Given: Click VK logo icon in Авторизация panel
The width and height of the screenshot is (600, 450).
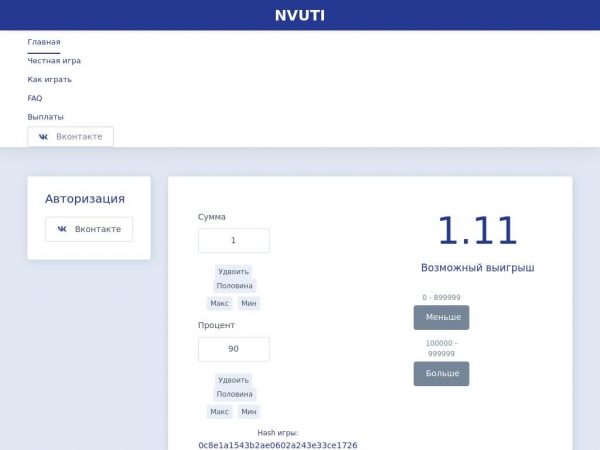Looking at the screenshot, I should click(62, 229).
